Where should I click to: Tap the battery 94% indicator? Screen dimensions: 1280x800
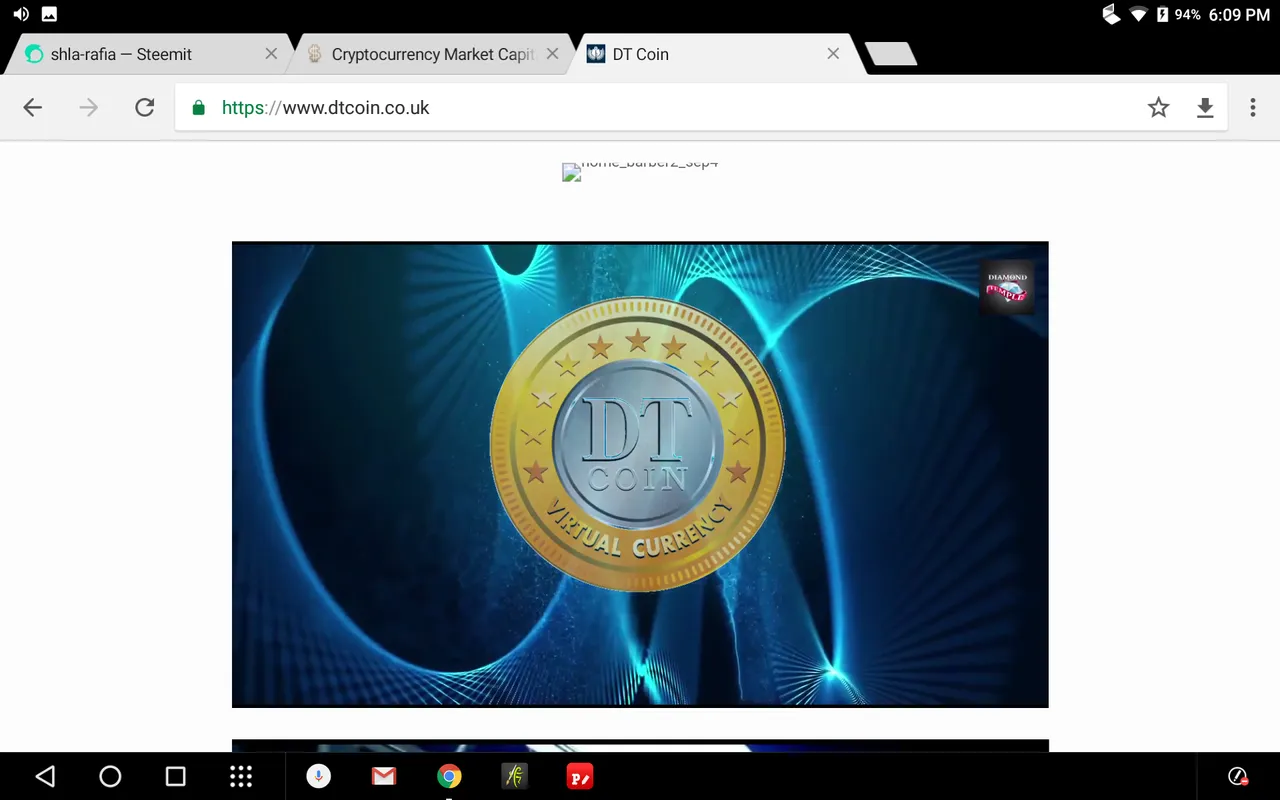coord(1178,14)
